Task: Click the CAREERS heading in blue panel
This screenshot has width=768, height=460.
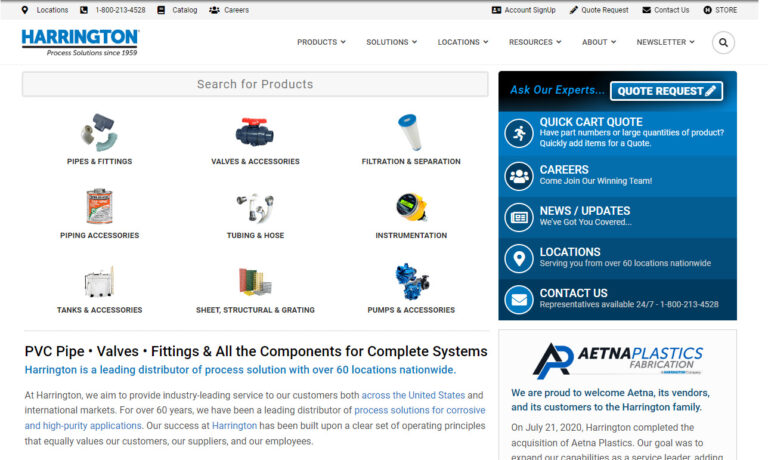Action: [x=564, y=170]
